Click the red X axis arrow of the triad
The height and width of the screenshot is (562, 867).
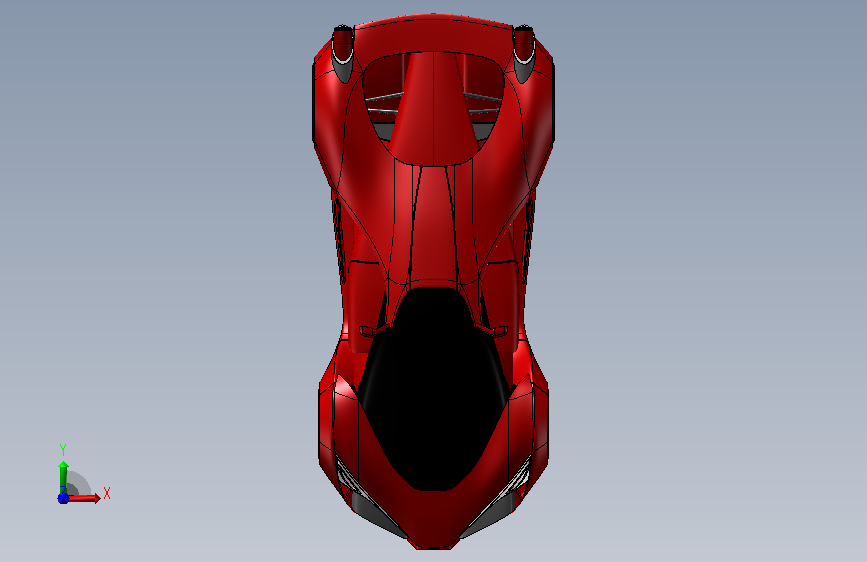point(84,498)
